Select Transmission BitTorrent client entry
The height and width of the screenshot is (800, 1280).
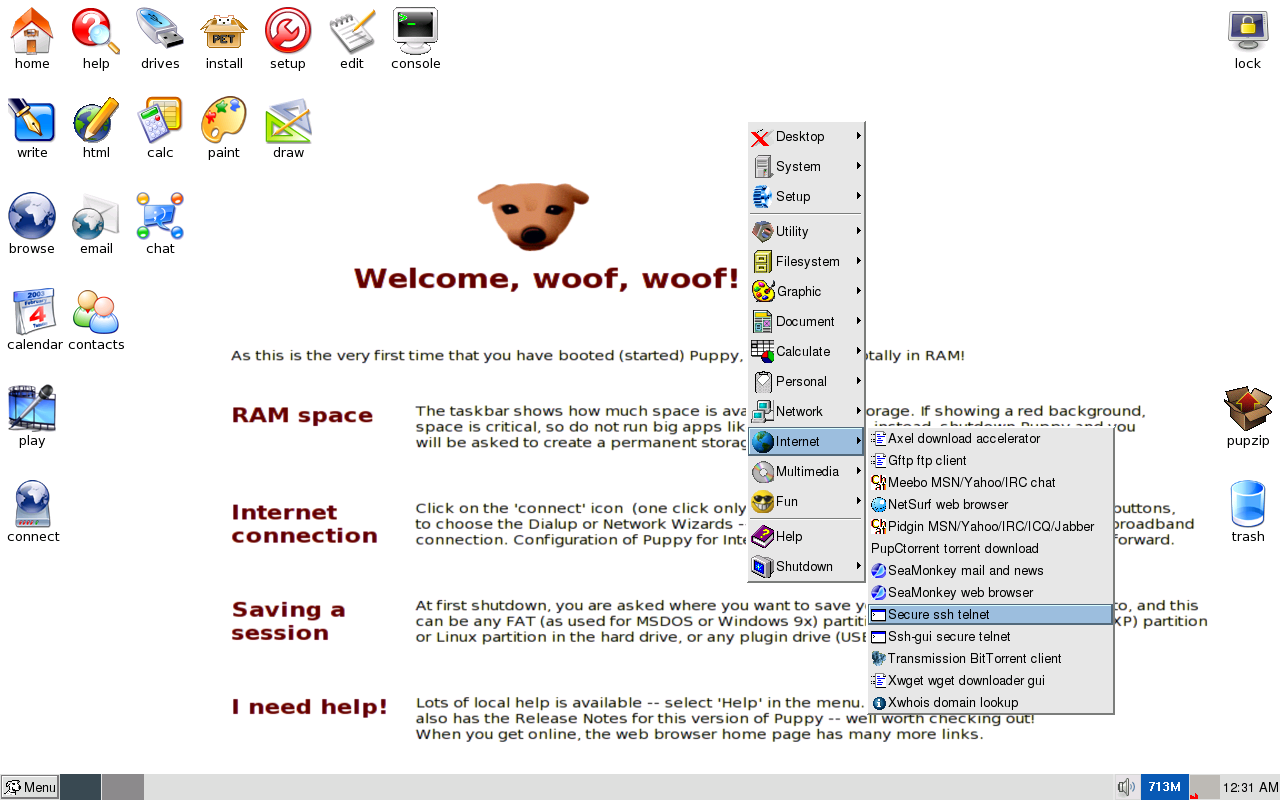pyautogui.click(x=991, y=659)
